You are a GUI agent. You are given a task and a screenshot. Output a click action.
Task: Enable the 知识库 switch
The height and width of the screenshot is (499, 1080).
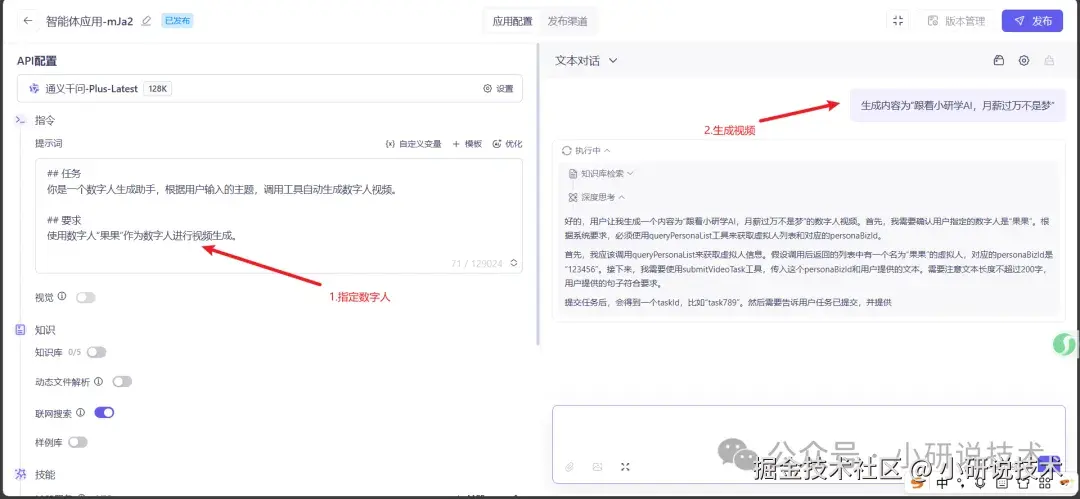[x=96, y=352]
